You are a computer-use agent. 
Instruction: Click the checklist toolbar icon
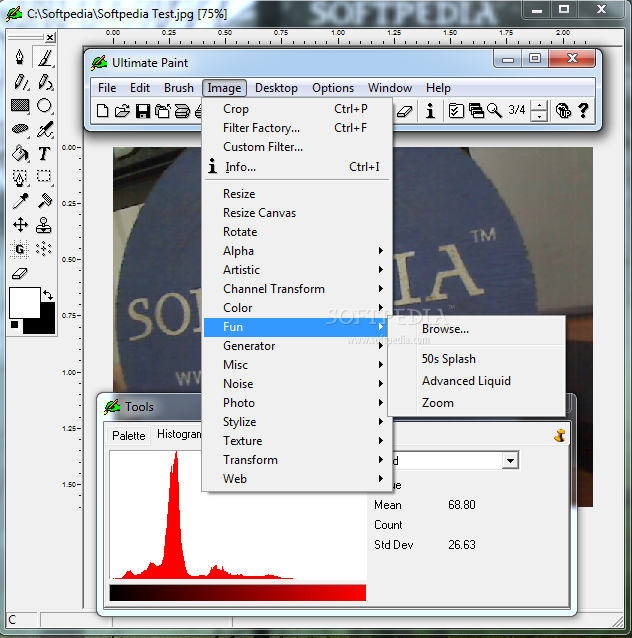[x=456, y=111]
